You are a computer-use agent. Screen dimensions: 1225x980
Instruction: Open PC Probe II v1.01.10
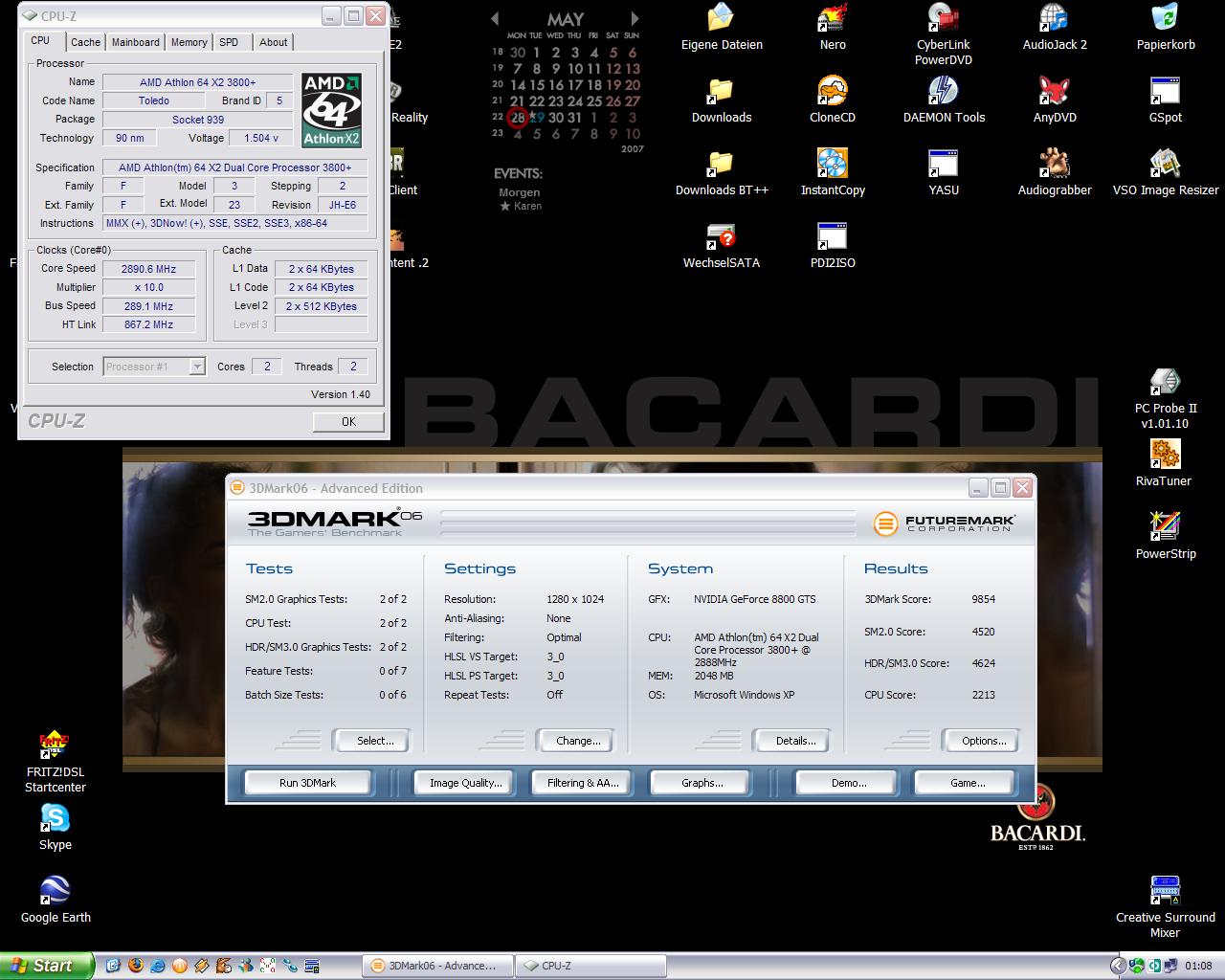tap(1165, 399)
